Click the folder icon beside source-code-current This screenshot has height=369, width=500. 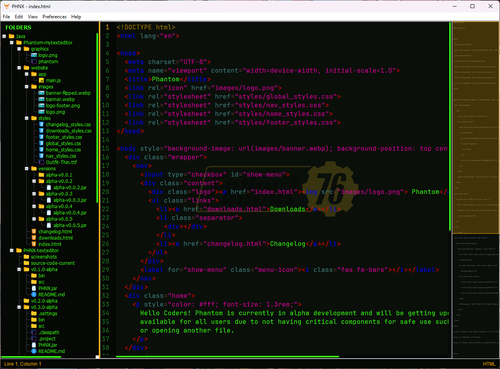click(26, 263)
